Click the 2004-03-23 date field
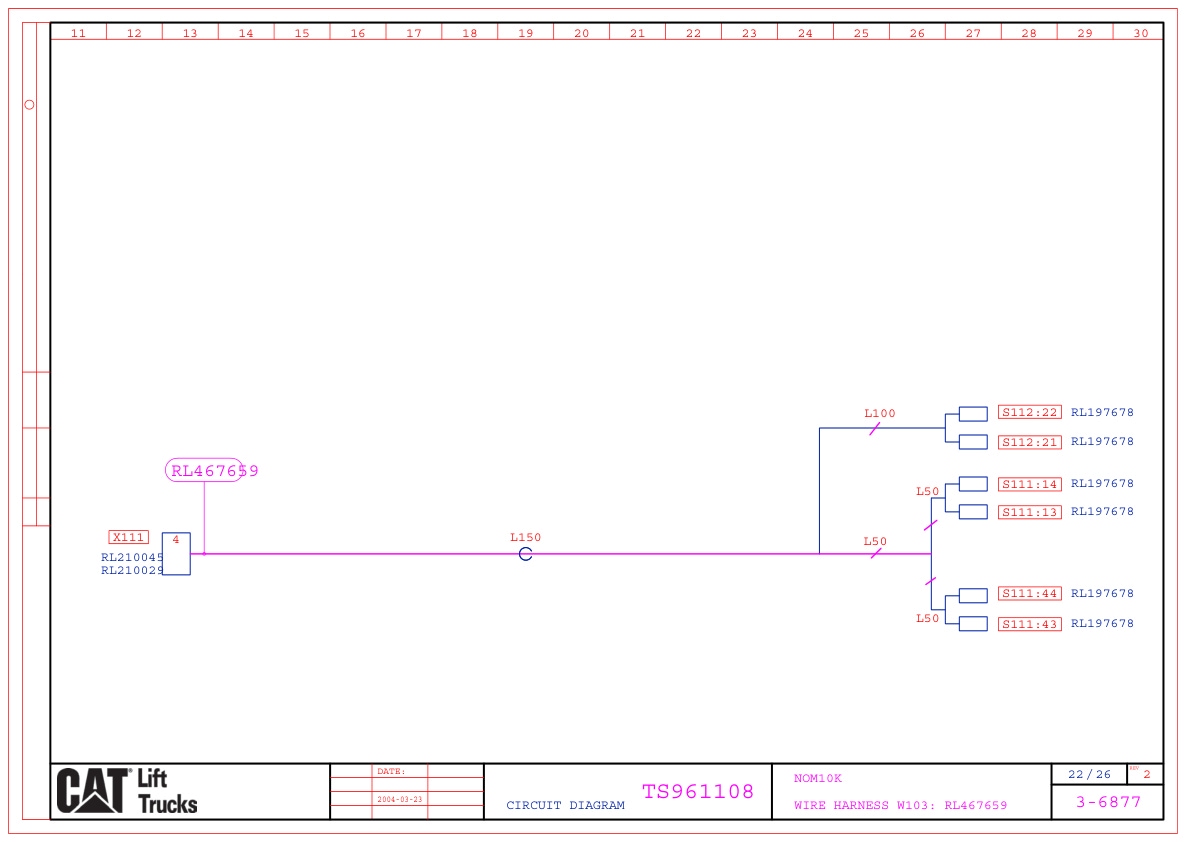This screenshot has height=842, width=1191. click(x=399, y=800)
